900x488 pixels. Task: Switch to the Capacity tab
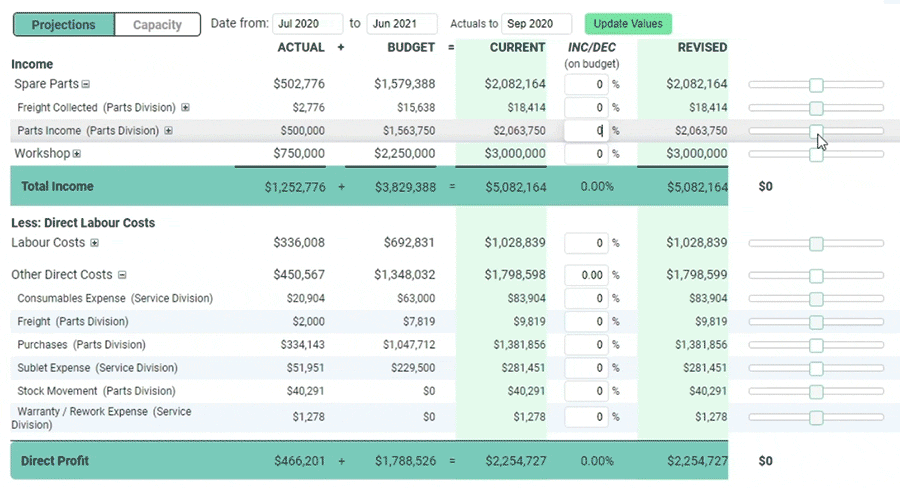coord(157,25)
